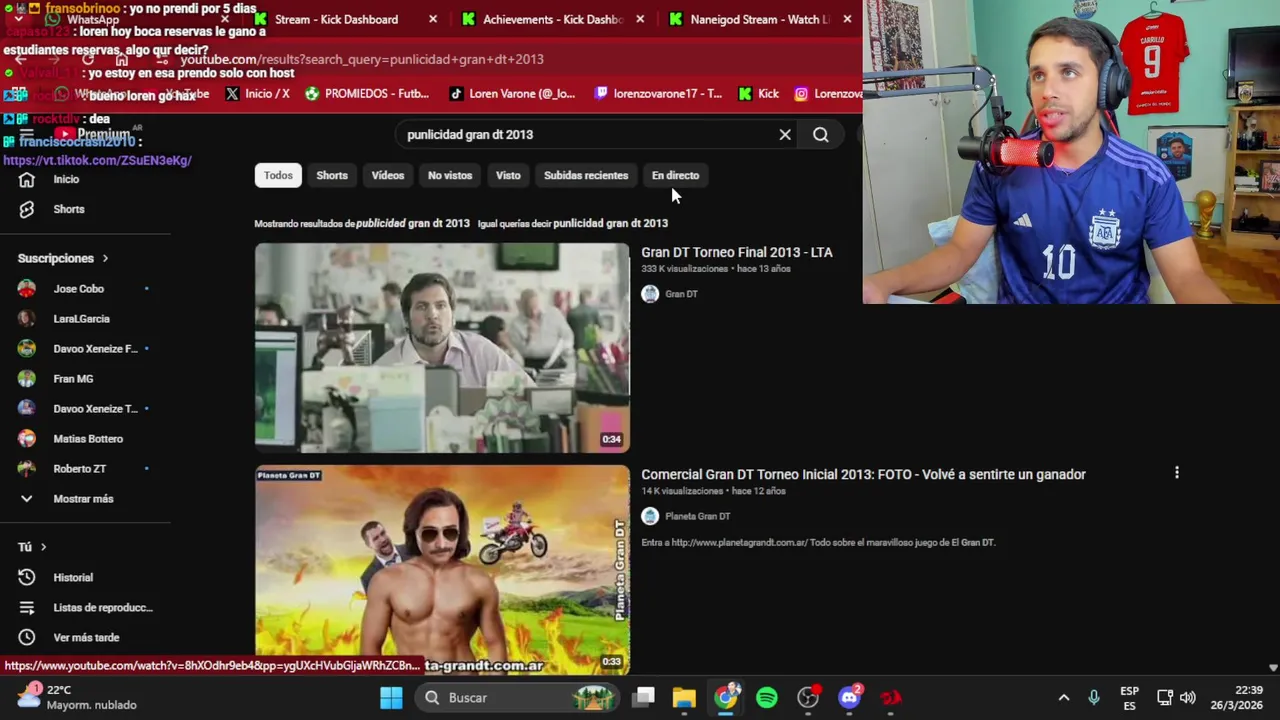Viewport: 1280px width, 720px height.
Task: Click Gran DT channel avatar
Action: click(x=650, y=294)
